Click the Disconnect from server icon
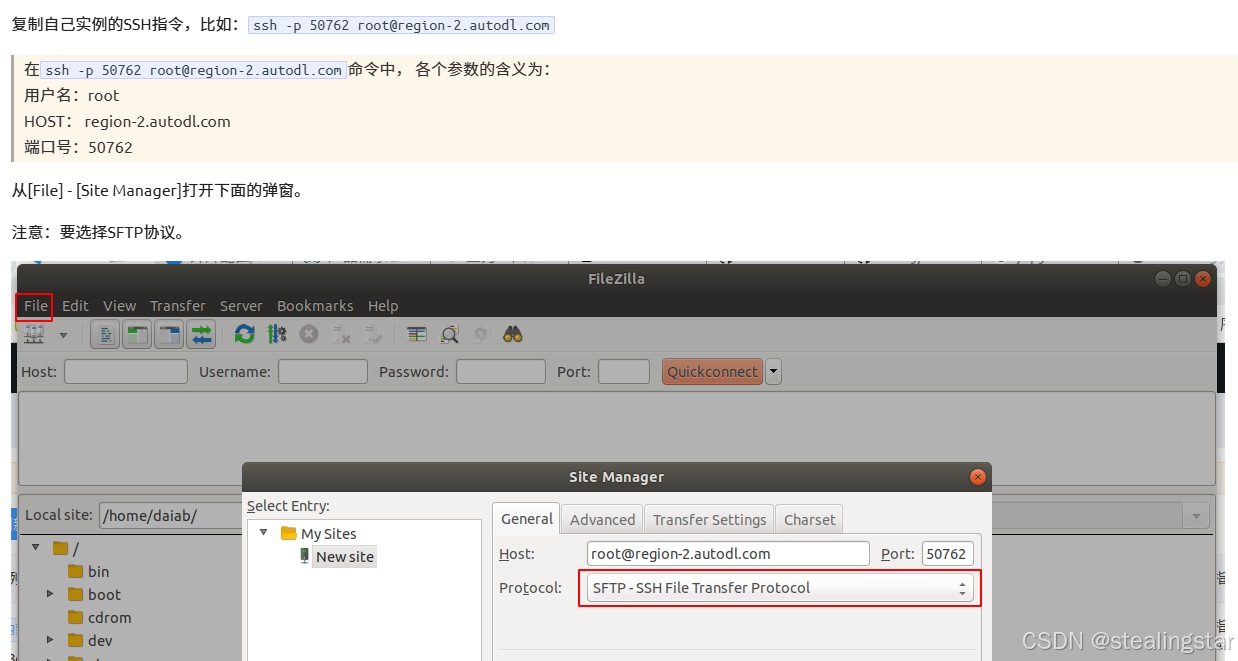Image resolution: width=1238 pixels, height=661 pixels. 342,334
